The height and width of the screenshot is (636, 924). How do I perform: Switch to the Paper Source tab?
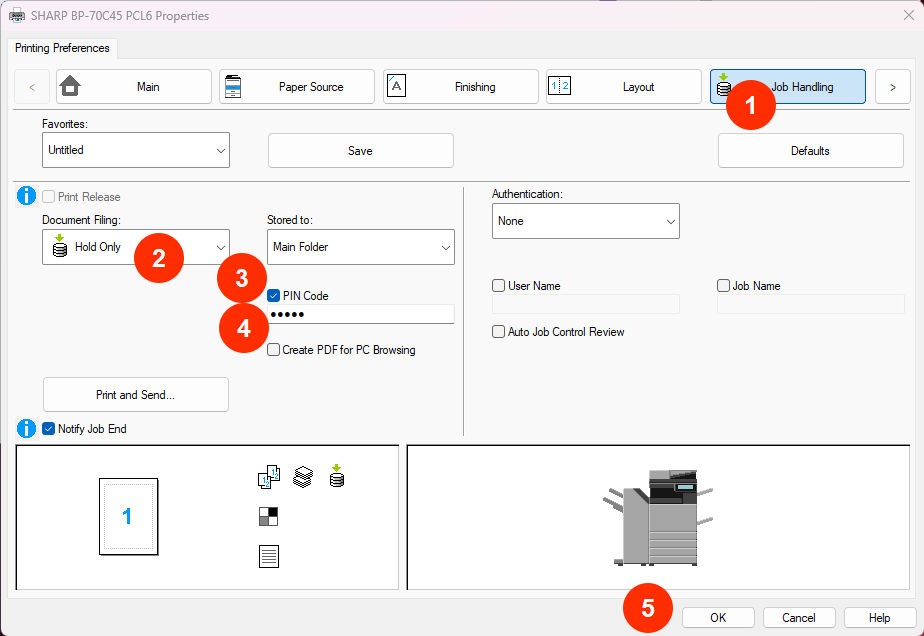(297, 86)
